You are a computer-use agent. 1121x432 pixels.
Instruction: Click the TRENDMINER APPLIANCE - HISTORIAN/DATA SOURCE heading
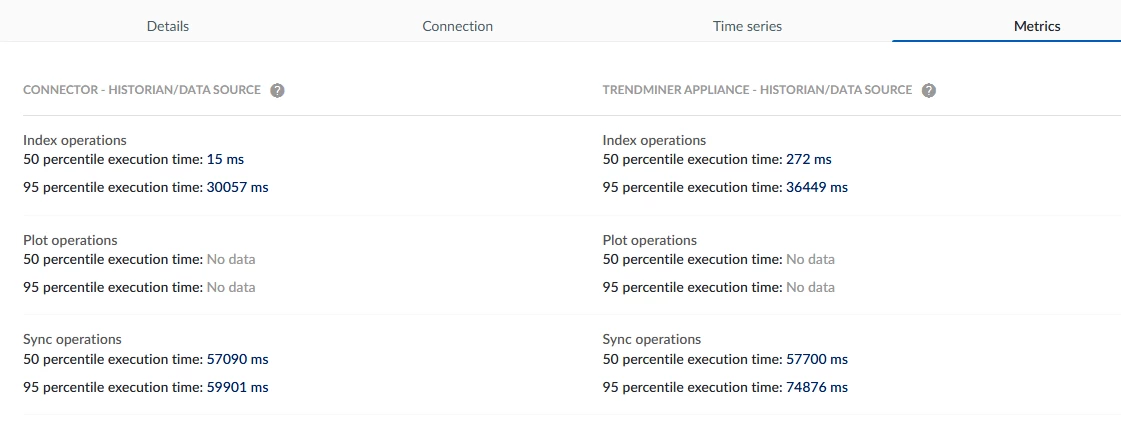tap(757, 90)
